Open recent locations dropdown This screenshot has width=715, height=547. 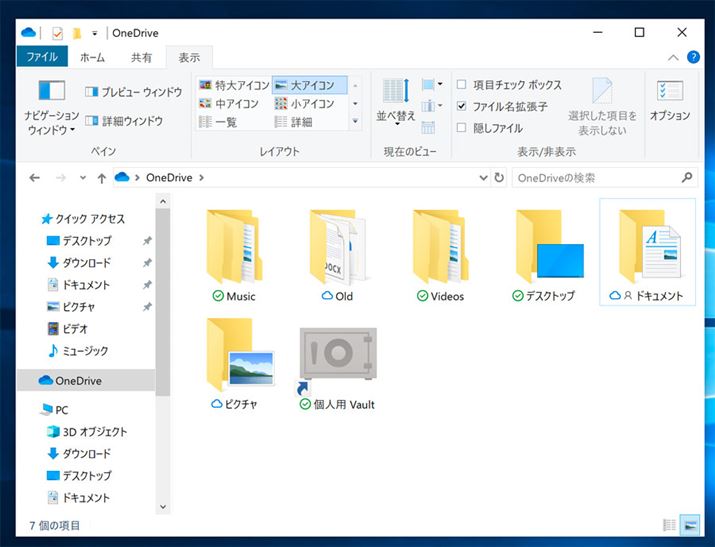(x=83, y=178)
